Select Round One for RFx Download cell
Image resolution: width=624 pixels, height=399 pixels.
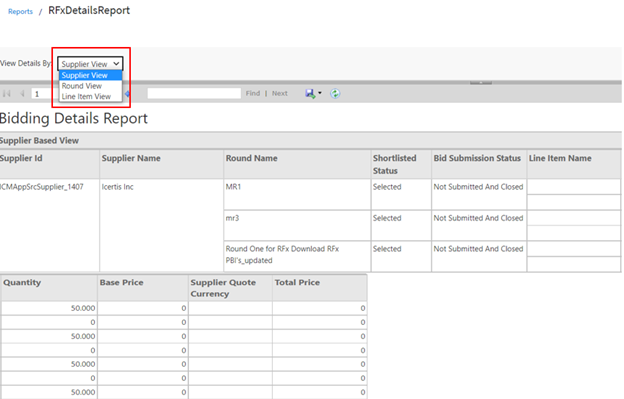(x=297, y=256)
